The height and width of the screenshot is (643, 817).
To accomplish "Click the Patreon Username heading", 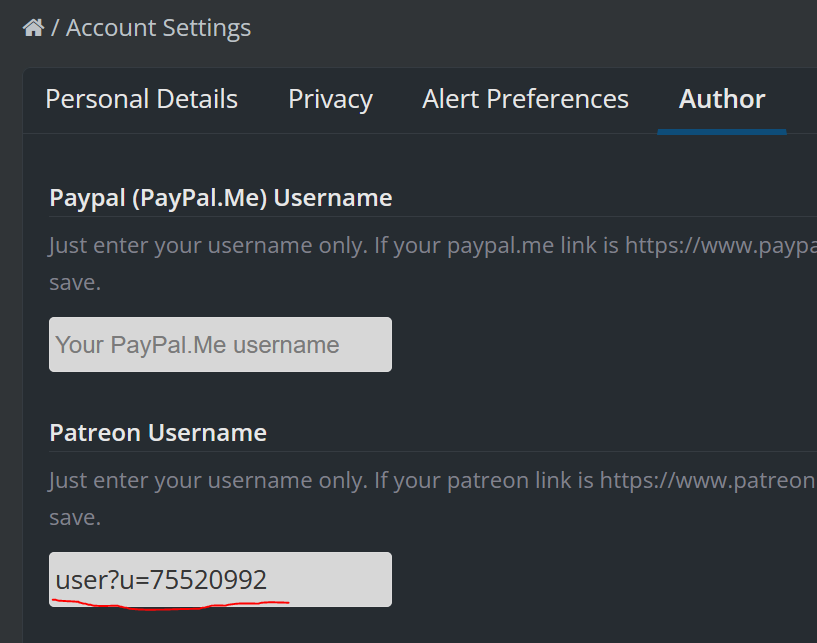I will 158,433.
